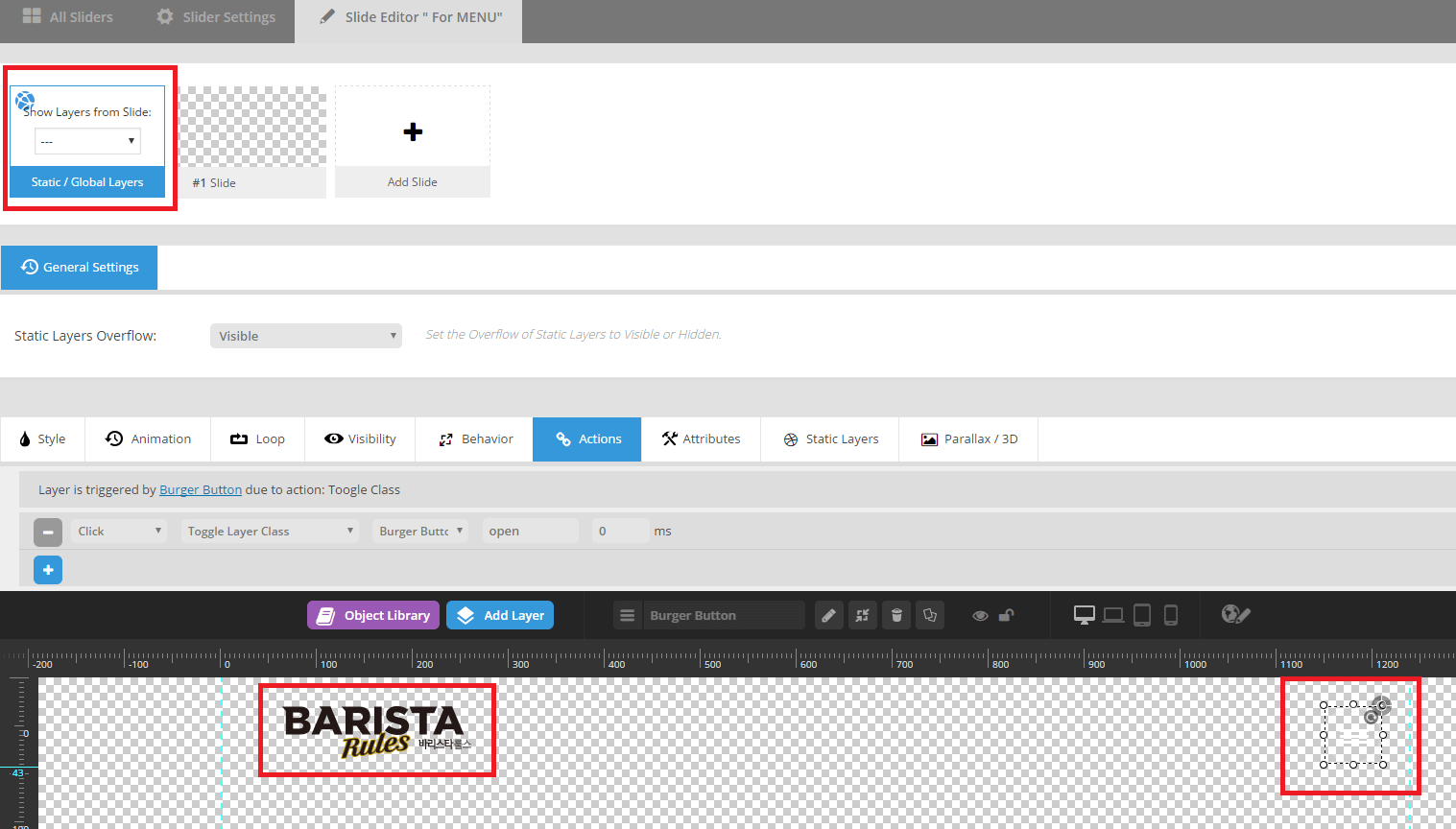Screen dimensions: 1456x829
Task: Remove the action with the minus button
Action: [x=48, y=532]
